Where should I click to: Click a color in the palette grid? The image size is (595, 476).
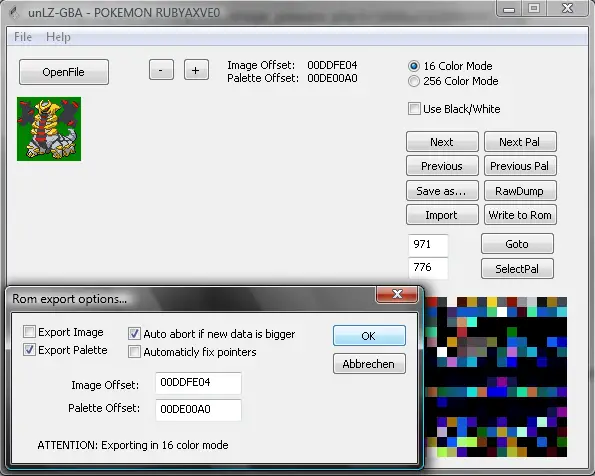point(496,377)
